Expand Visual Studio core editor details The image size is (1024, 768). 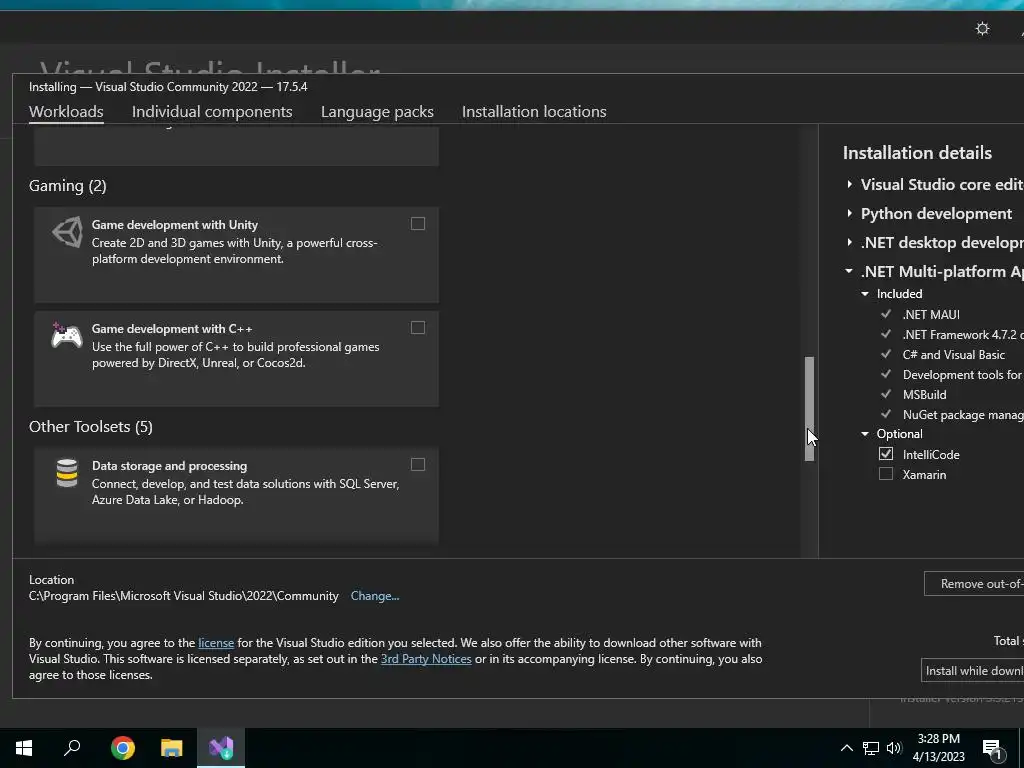849,185
